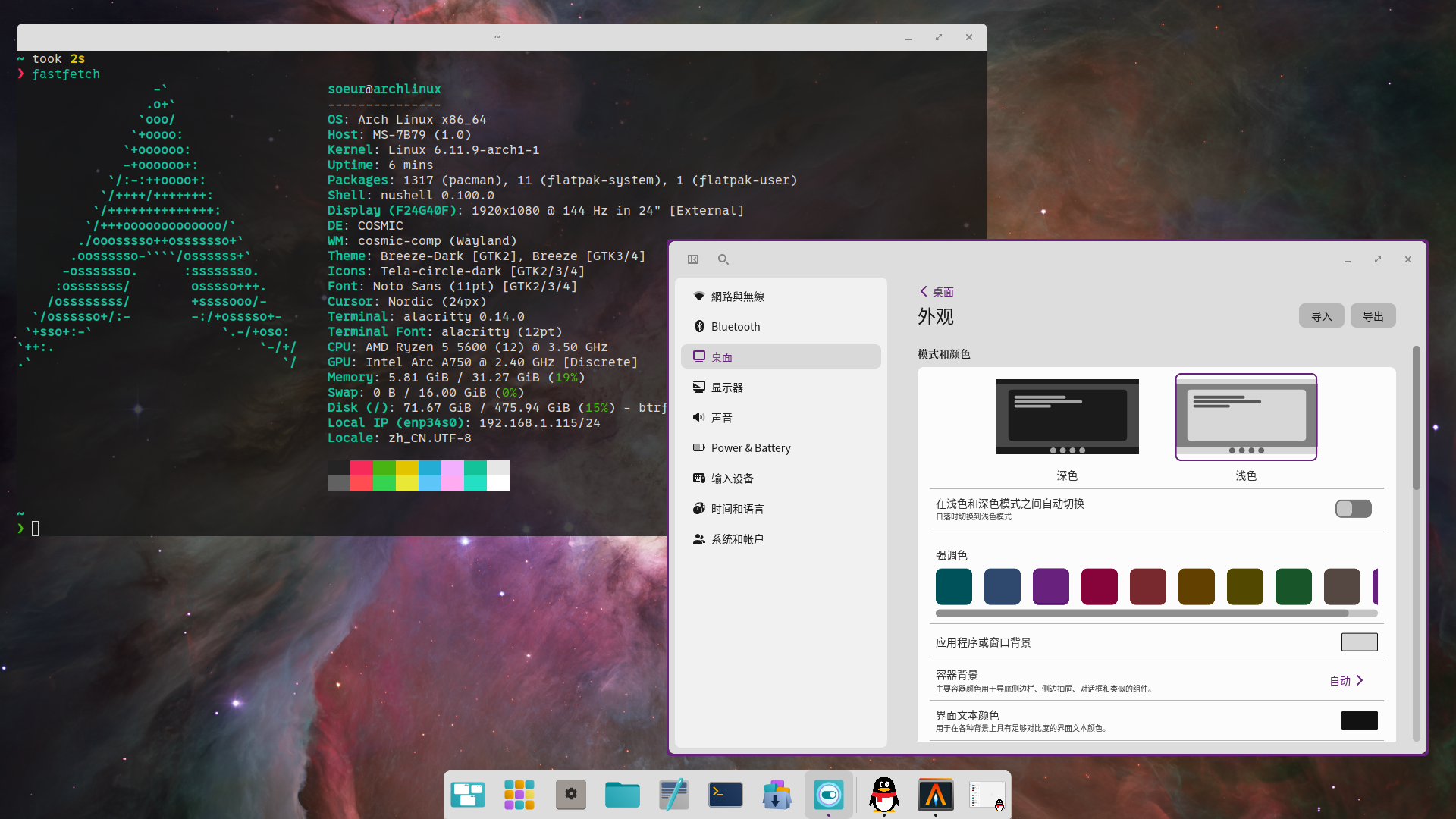This screenshot has height=819, width=1456.
Task: Open the file manager folder in dock
Action: pyautogui.click(x=622, y=795)
